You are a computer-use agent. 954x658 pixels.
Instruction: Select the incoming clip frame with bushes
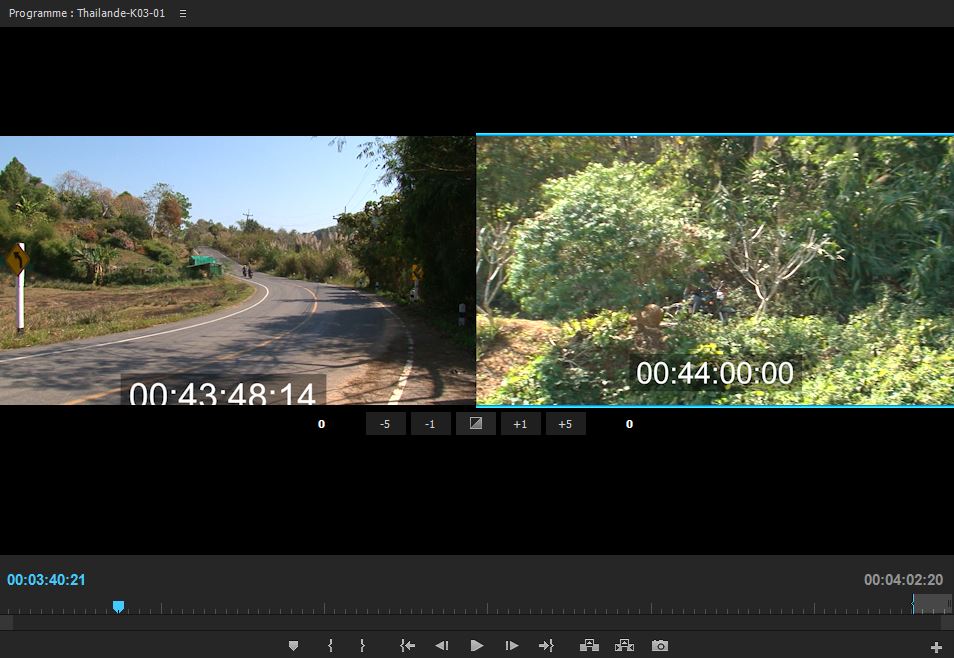click(x=715, y=270)
